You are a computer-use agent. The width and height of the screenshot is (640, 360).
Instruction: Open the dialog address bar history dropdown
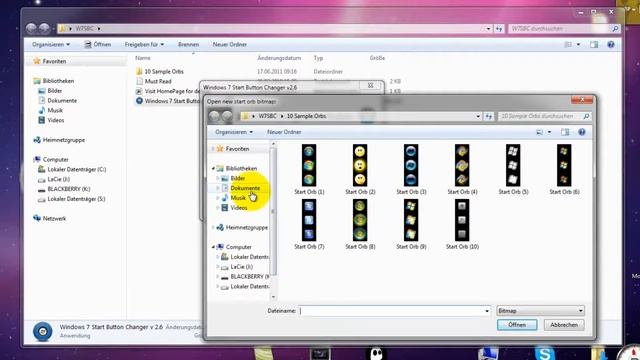click(x=478, y=116)
